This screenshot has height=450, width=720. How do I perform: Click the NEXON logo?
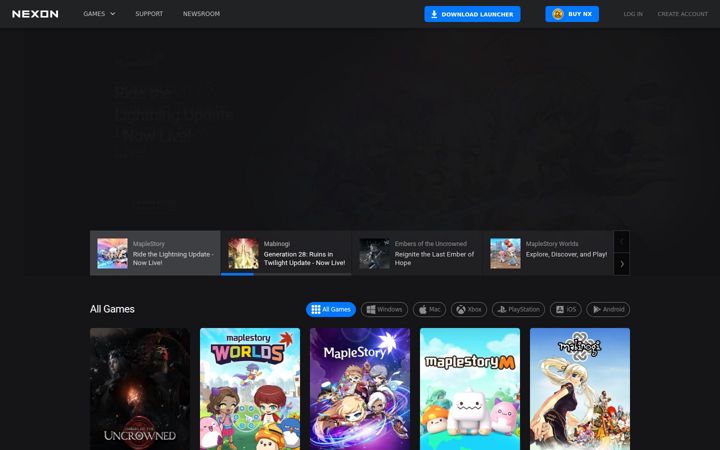point(35,14)
